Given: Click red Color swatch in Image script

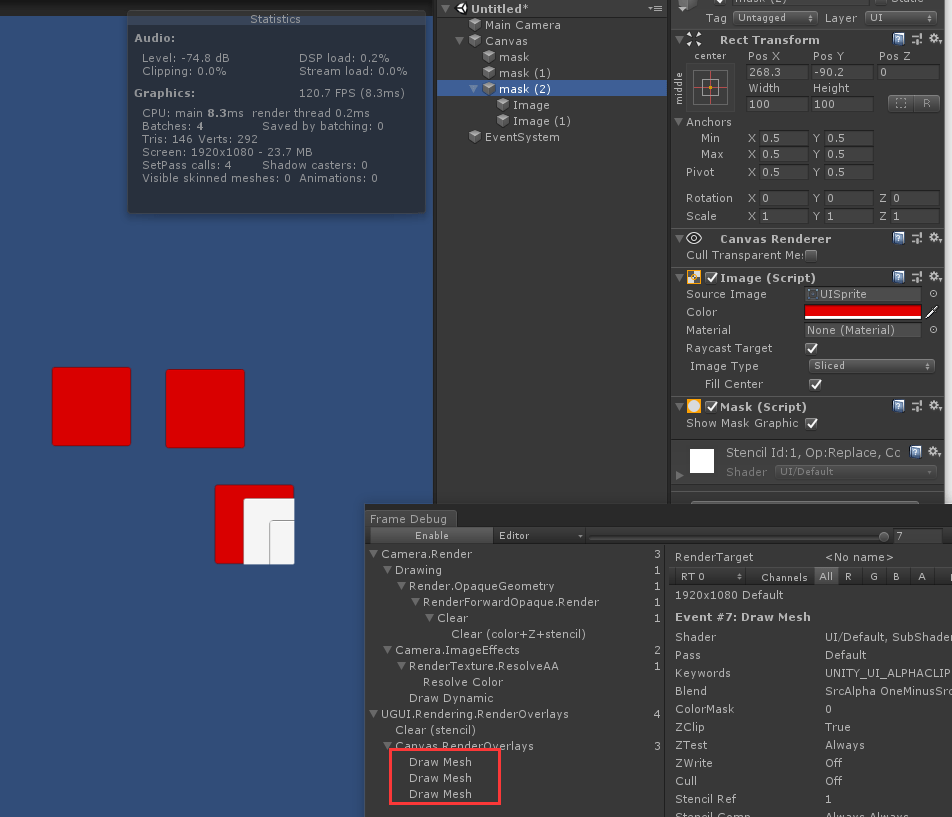Looking at the screenshot, I should click(863, 312).
